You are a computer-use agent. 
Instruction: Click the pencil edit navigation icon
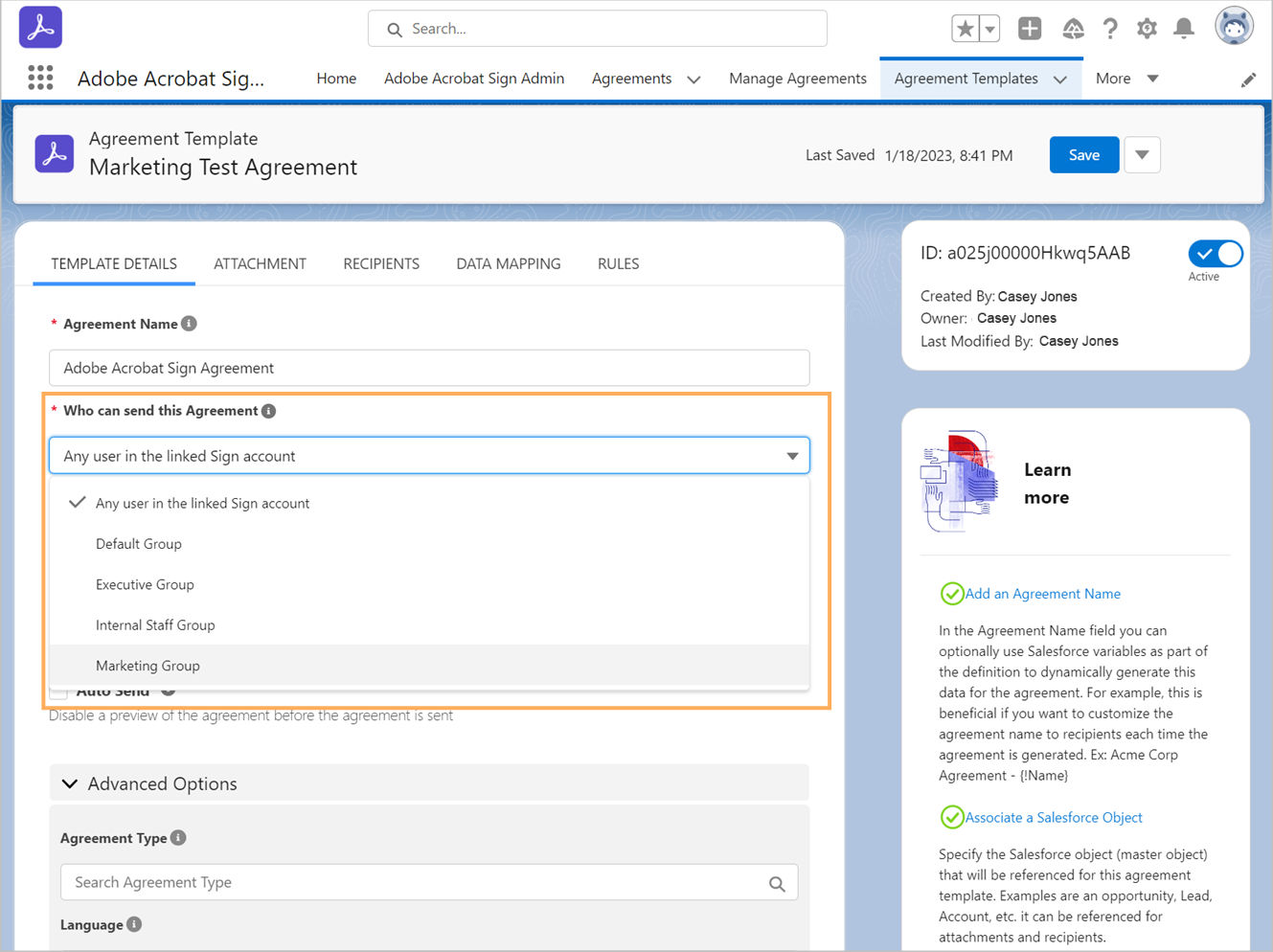click(1248, 79)
